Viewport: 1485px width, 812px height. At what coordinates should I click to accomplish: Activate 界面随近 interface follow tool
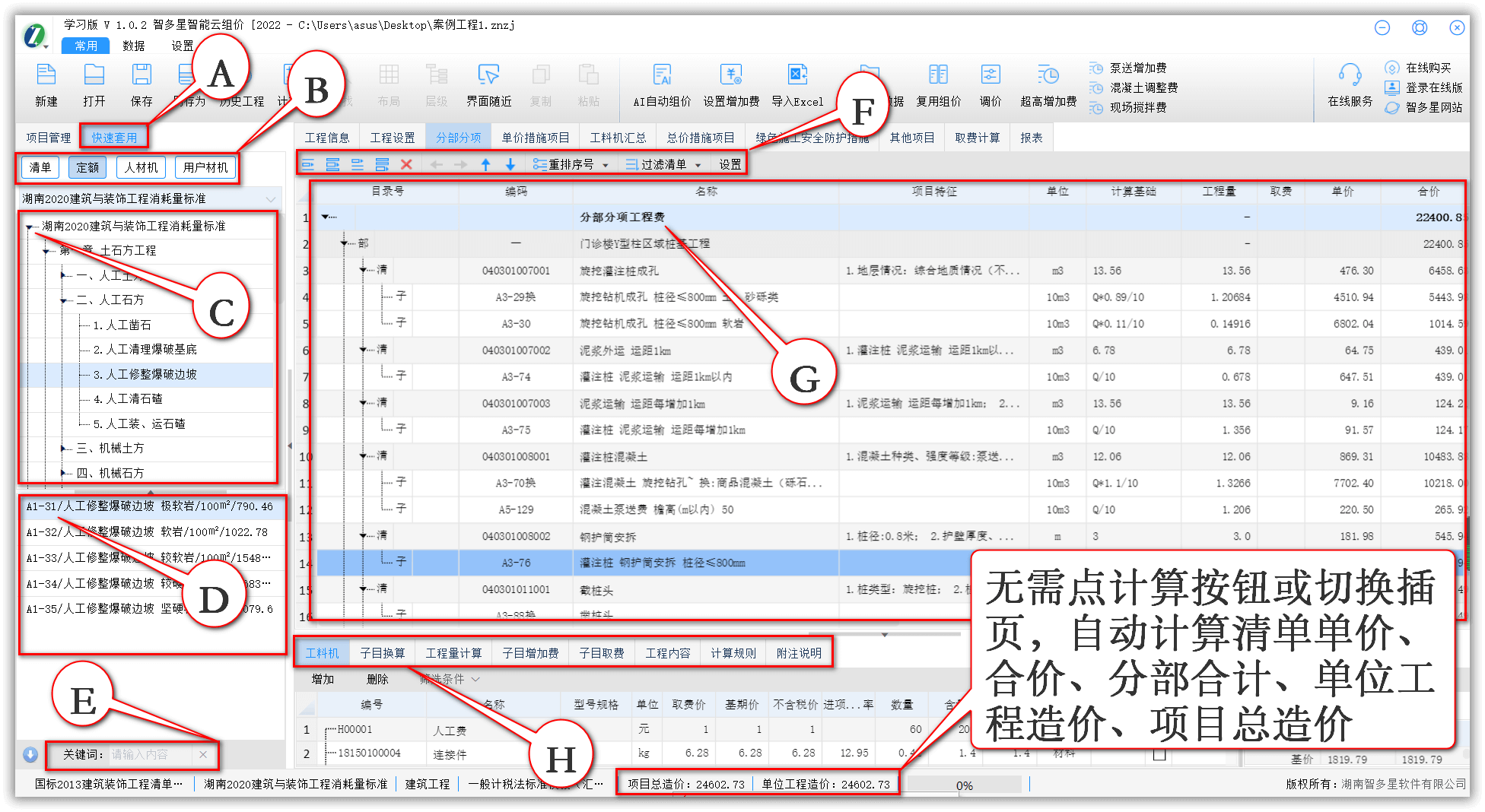pos(488,84)
